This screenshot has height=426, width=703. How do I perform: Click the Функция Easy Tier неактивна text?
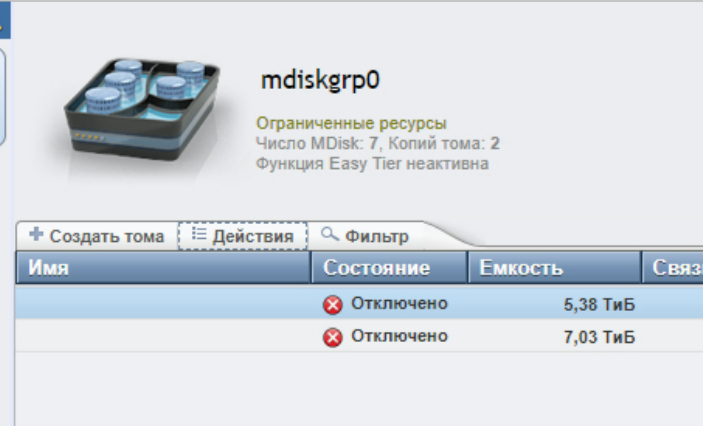point(372,164)
